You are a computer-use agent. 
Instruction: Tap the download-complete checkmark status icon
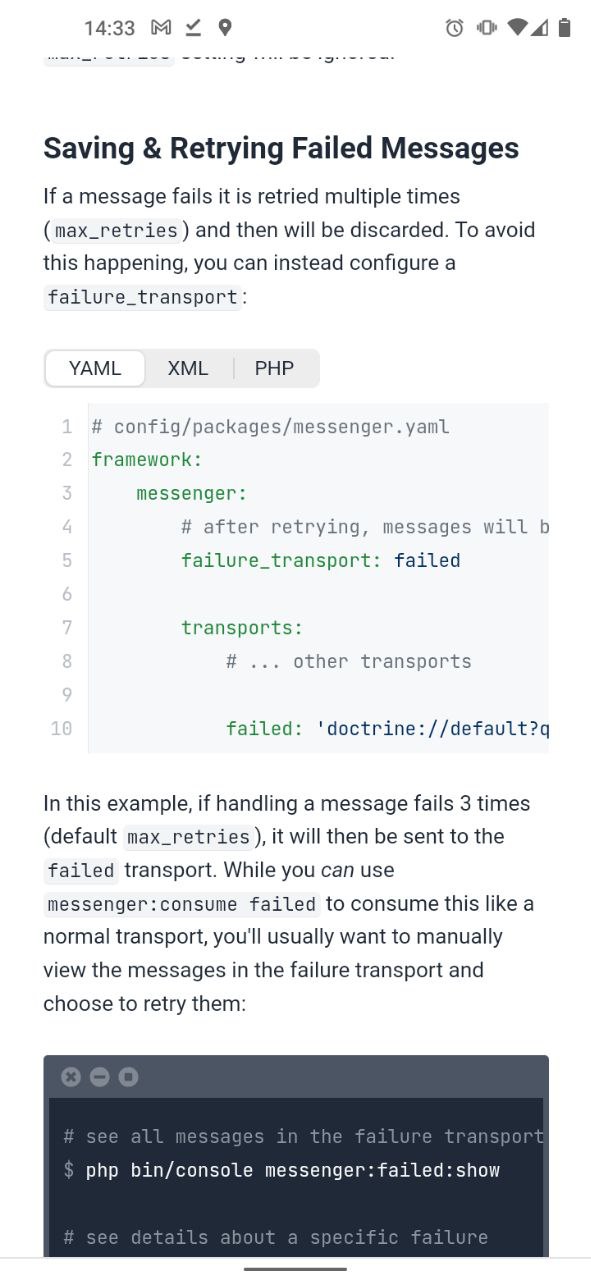(193, 27)
